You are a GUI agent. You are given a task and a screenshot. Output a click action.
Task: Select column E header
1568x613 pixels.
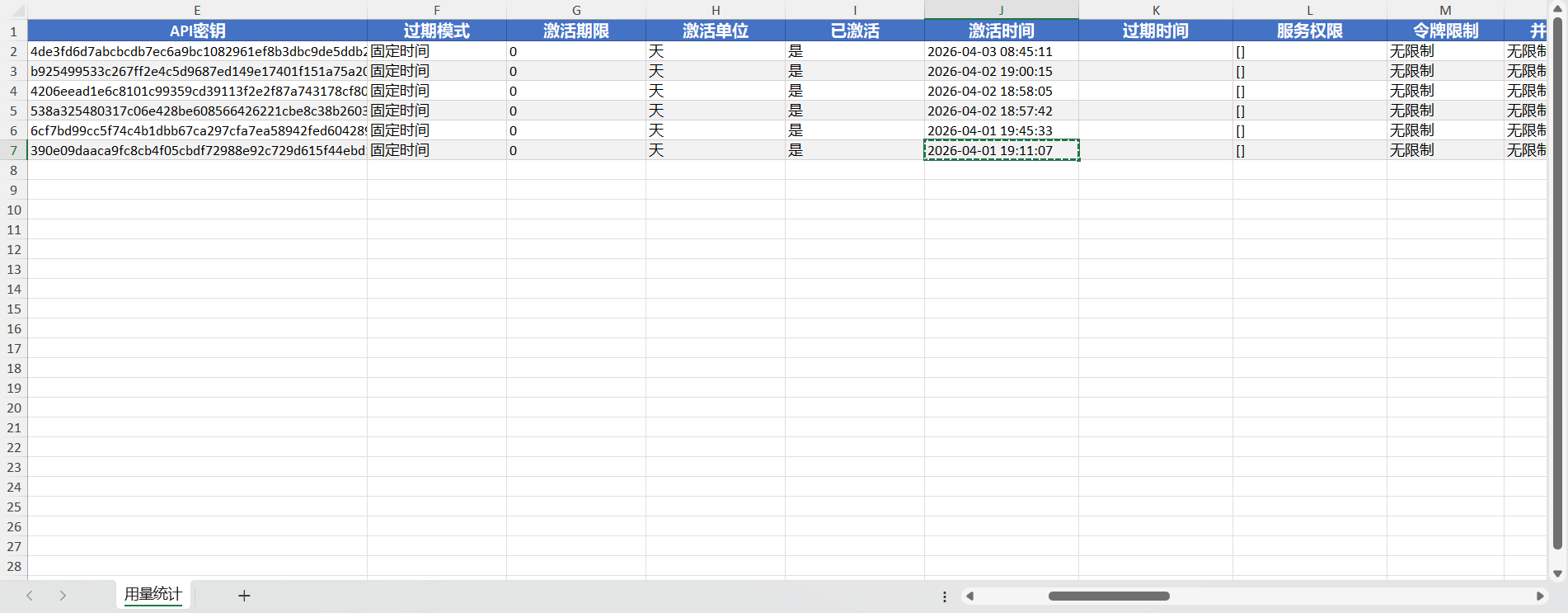(197, 10)
